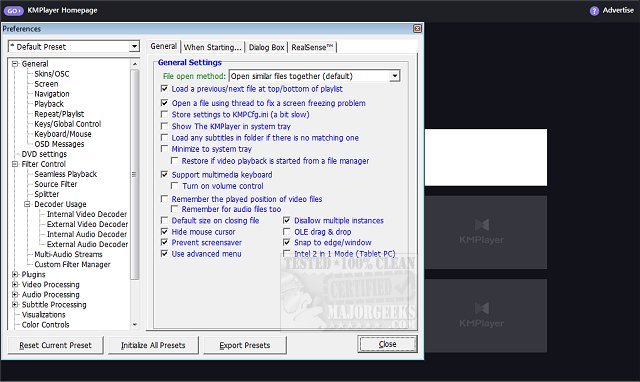Select Source Filter in the tree

pos(56,184)
